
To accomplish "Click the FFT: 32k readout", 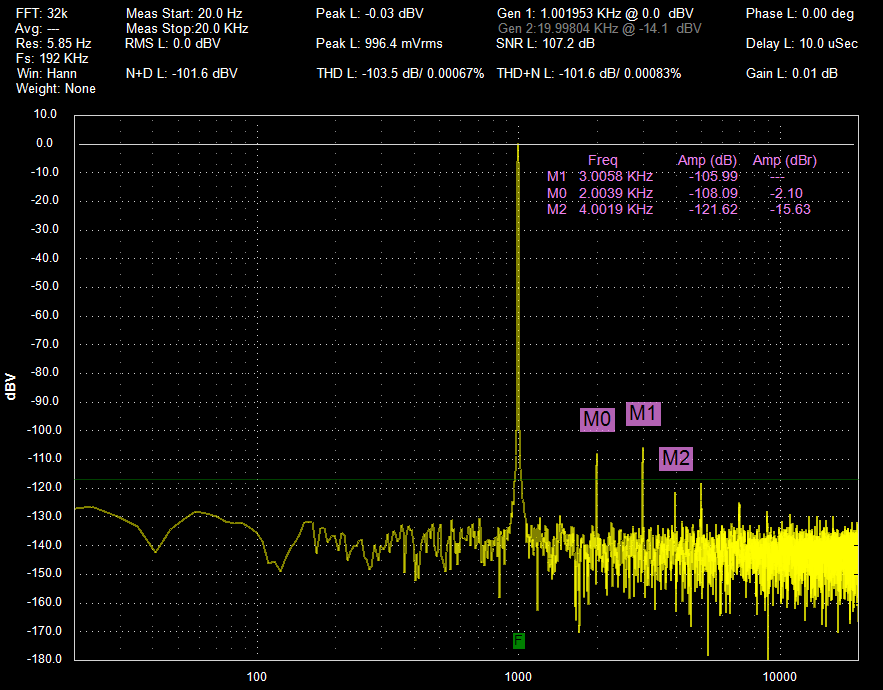I will 42,14.
